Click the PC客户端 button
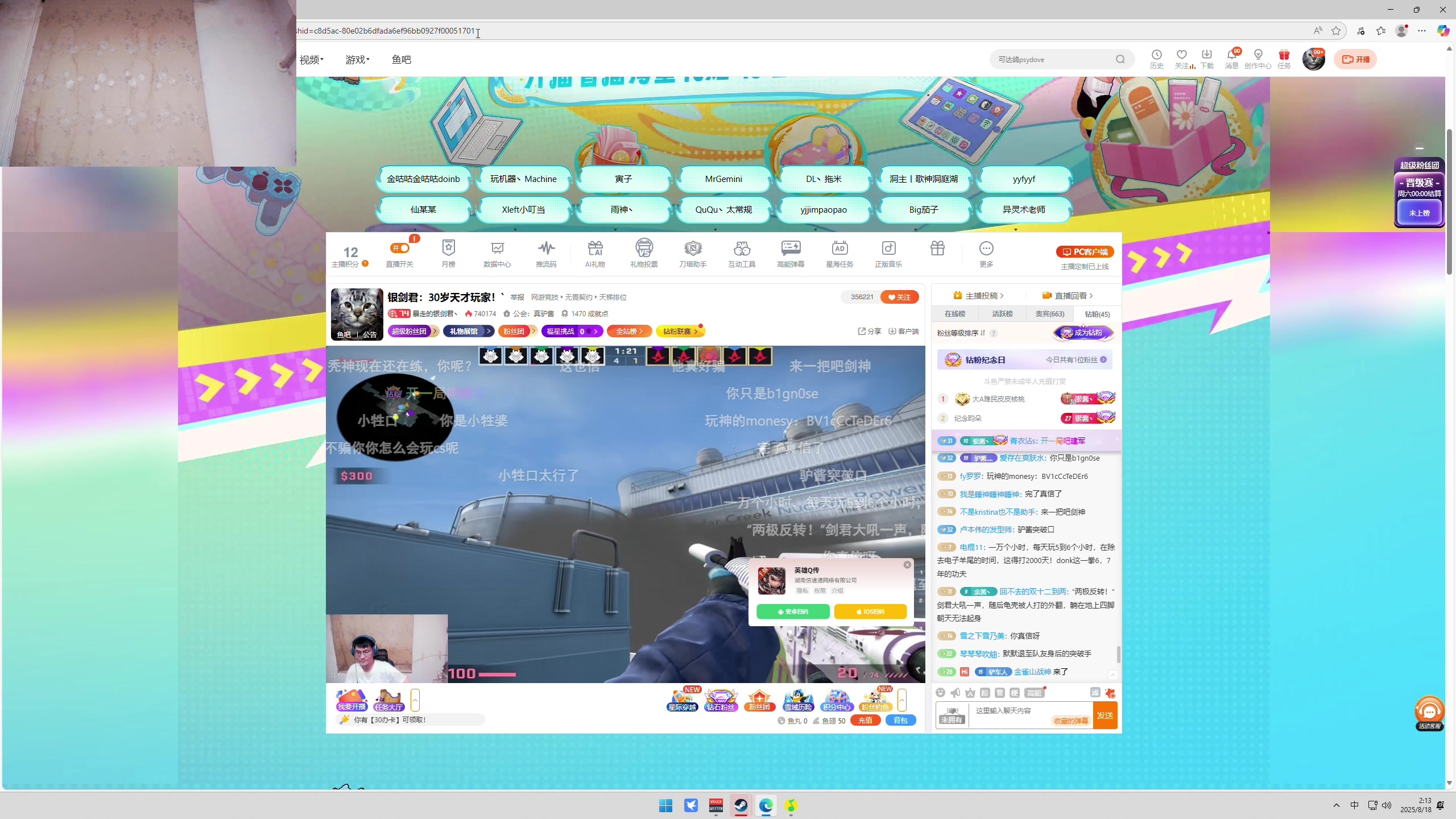 pos(1085,251)
